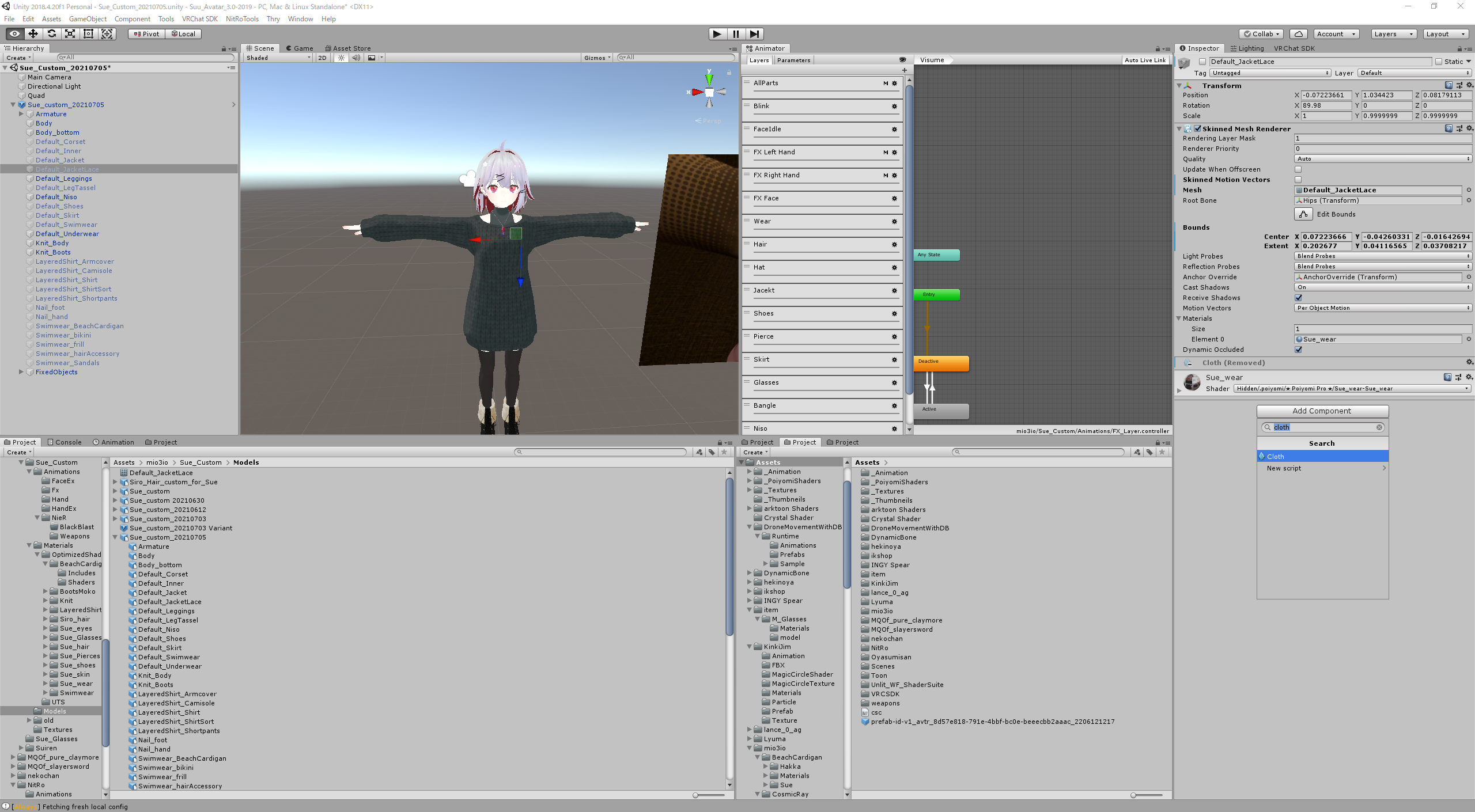Open the VRChat SDK menu
This screenshot has height=812, width=1475.
click(199, 18)
